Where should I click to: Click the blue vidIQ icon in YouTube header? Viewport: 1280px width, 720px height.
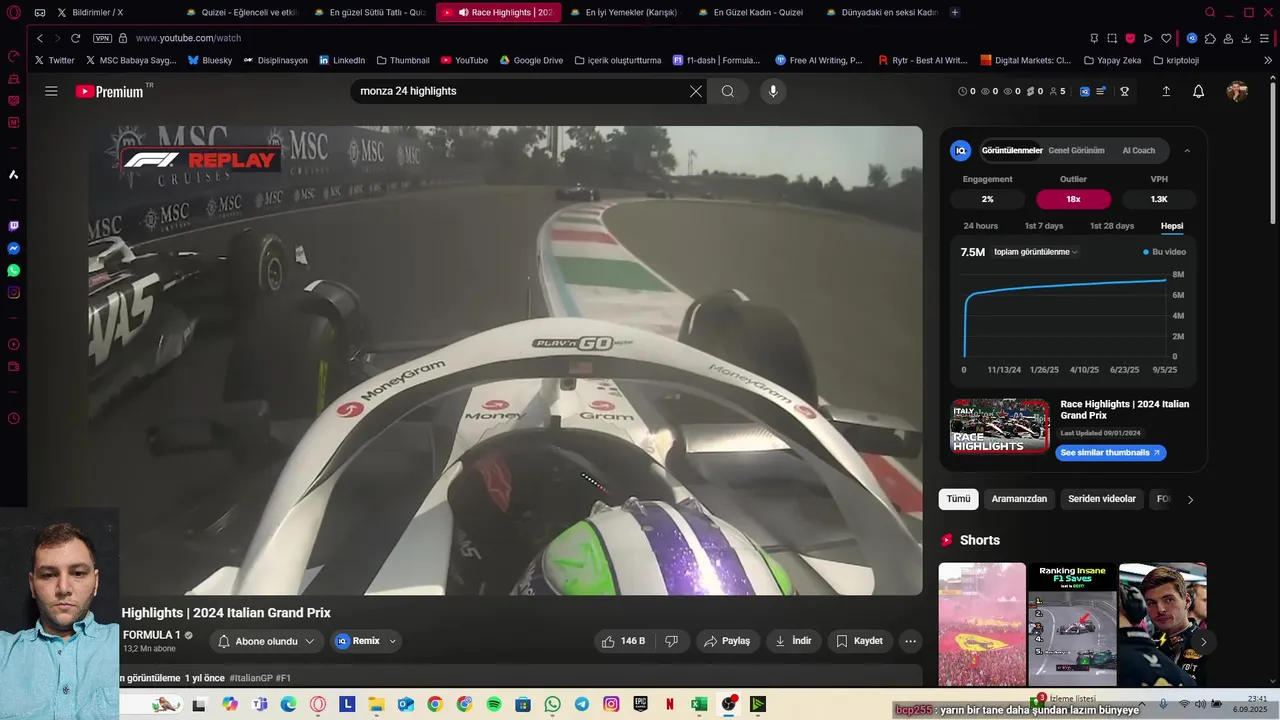[x=1085, y=91]
